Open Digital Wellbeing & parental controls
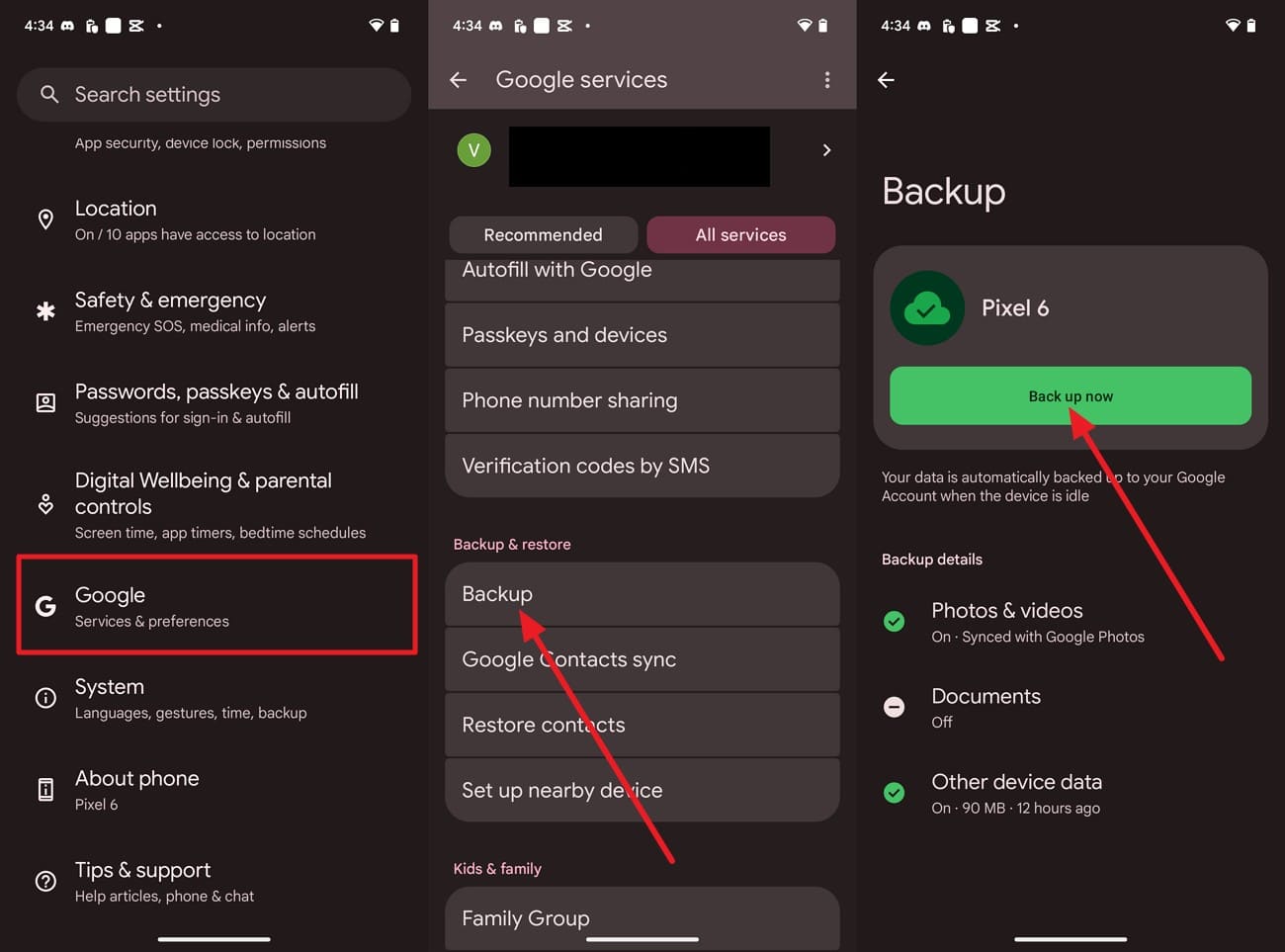This screenshot has height=952, width=1285. click(x=214, y=505)
